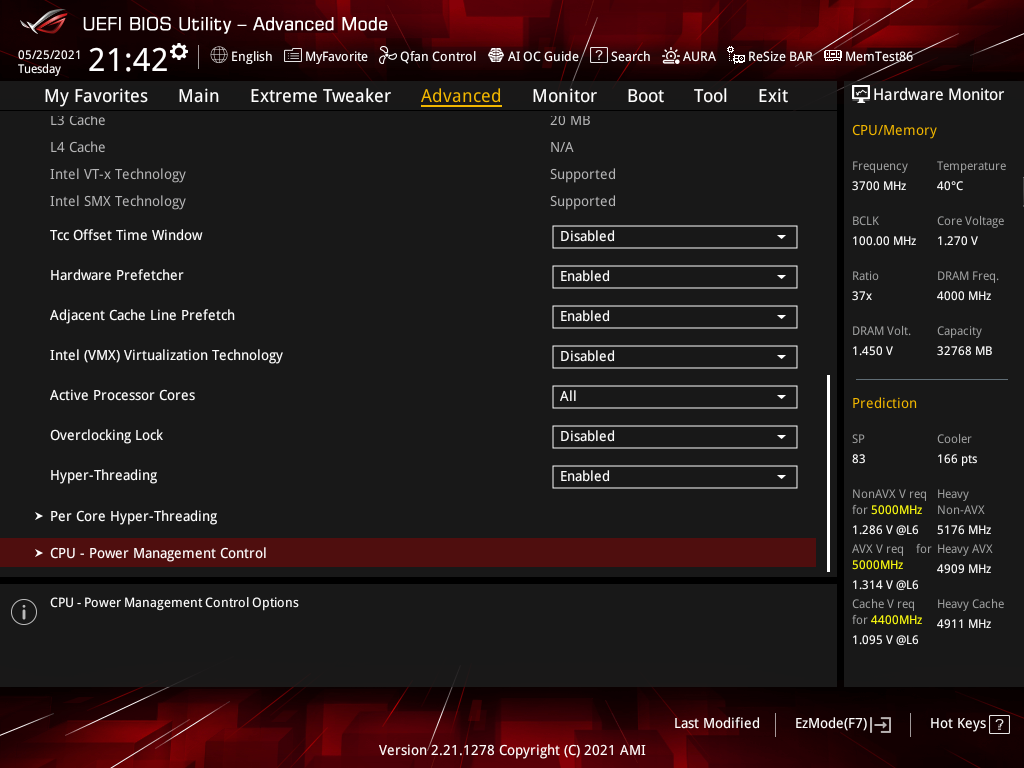Viewport: 1024px width, 768px height.
Task: Click the 3700 MHz frequency value
Action: click(x=878, y=186)
